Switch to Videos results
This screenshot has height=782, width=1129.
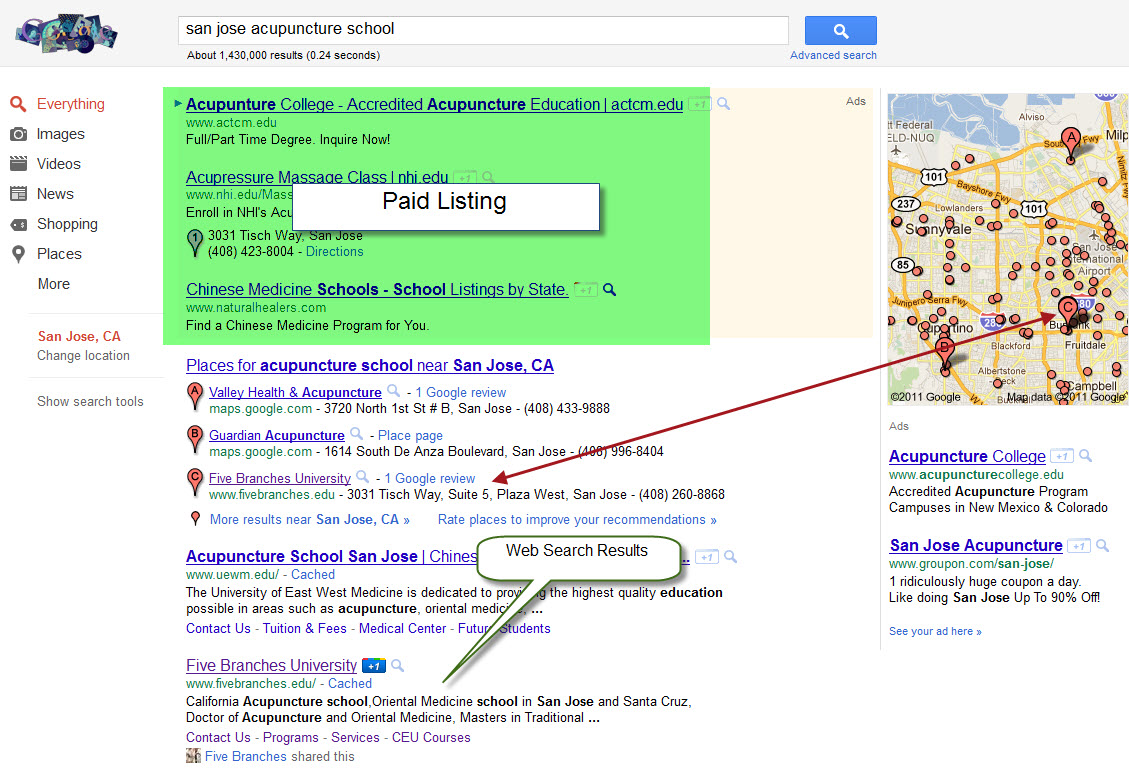pos(58,164)
